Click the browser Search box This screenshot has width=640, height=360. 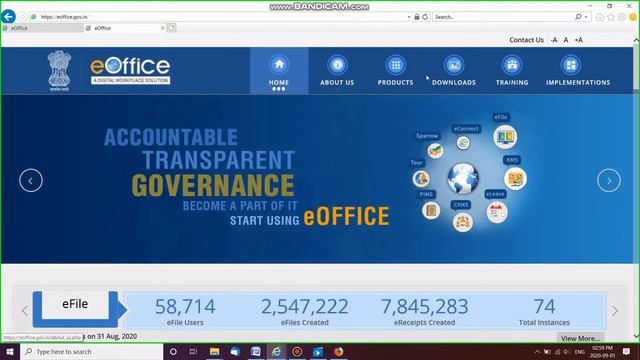click(x=503, y=17)
